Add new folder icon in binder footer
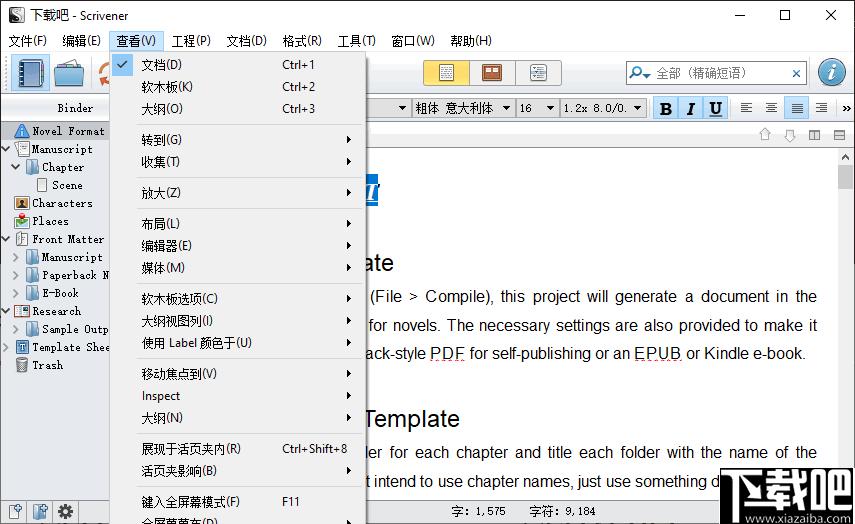This screenshot has height=524, width=855. pos(40,511)
